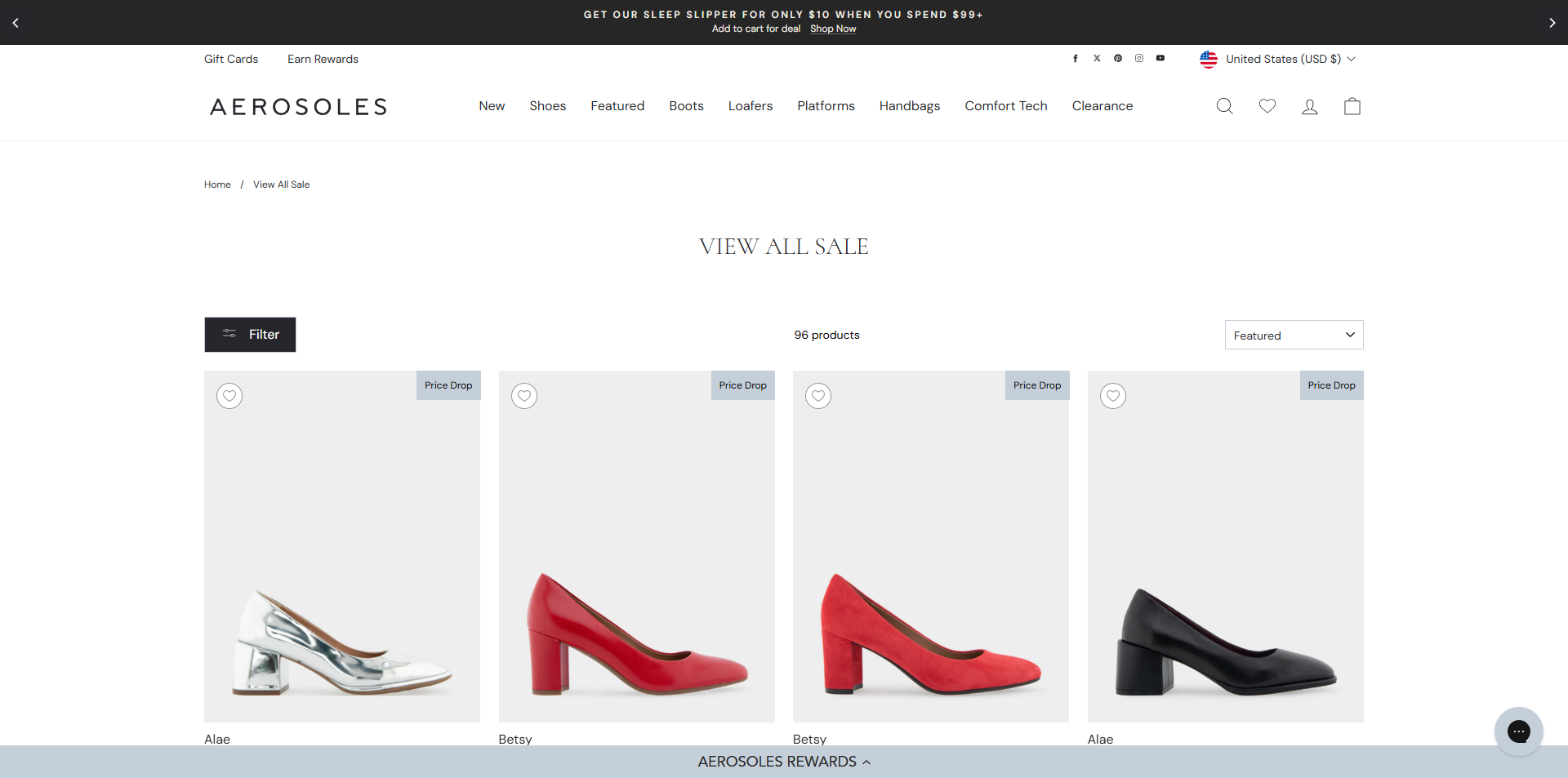Viewport: 1568px width, 778px height.
Task: Advance the promo banner with right arrow
Action: [x=1551, y=22]
